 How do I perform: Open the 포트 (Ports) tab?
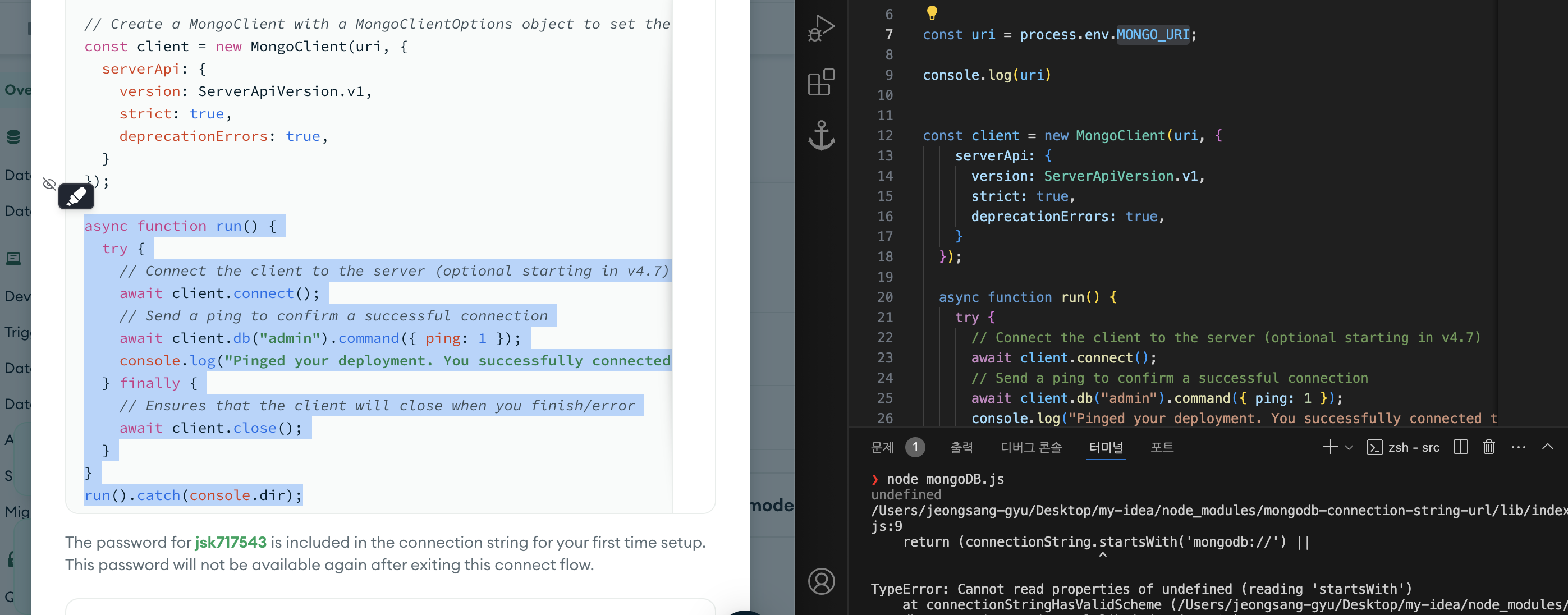point(1161,447)
